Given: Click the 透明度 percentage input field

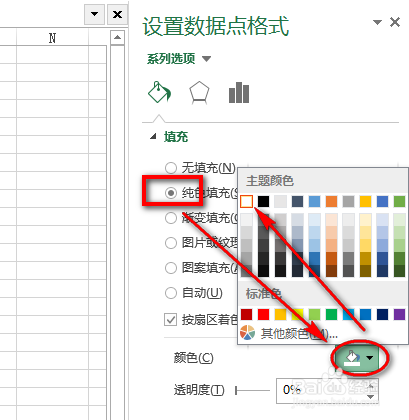Looking at the screenshot, I should pyautogui.click(x=321, y=390).
